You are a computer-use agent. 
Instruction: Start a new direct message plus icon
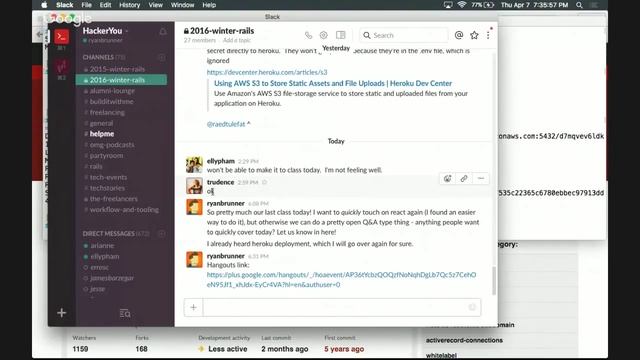coord(162,233)
